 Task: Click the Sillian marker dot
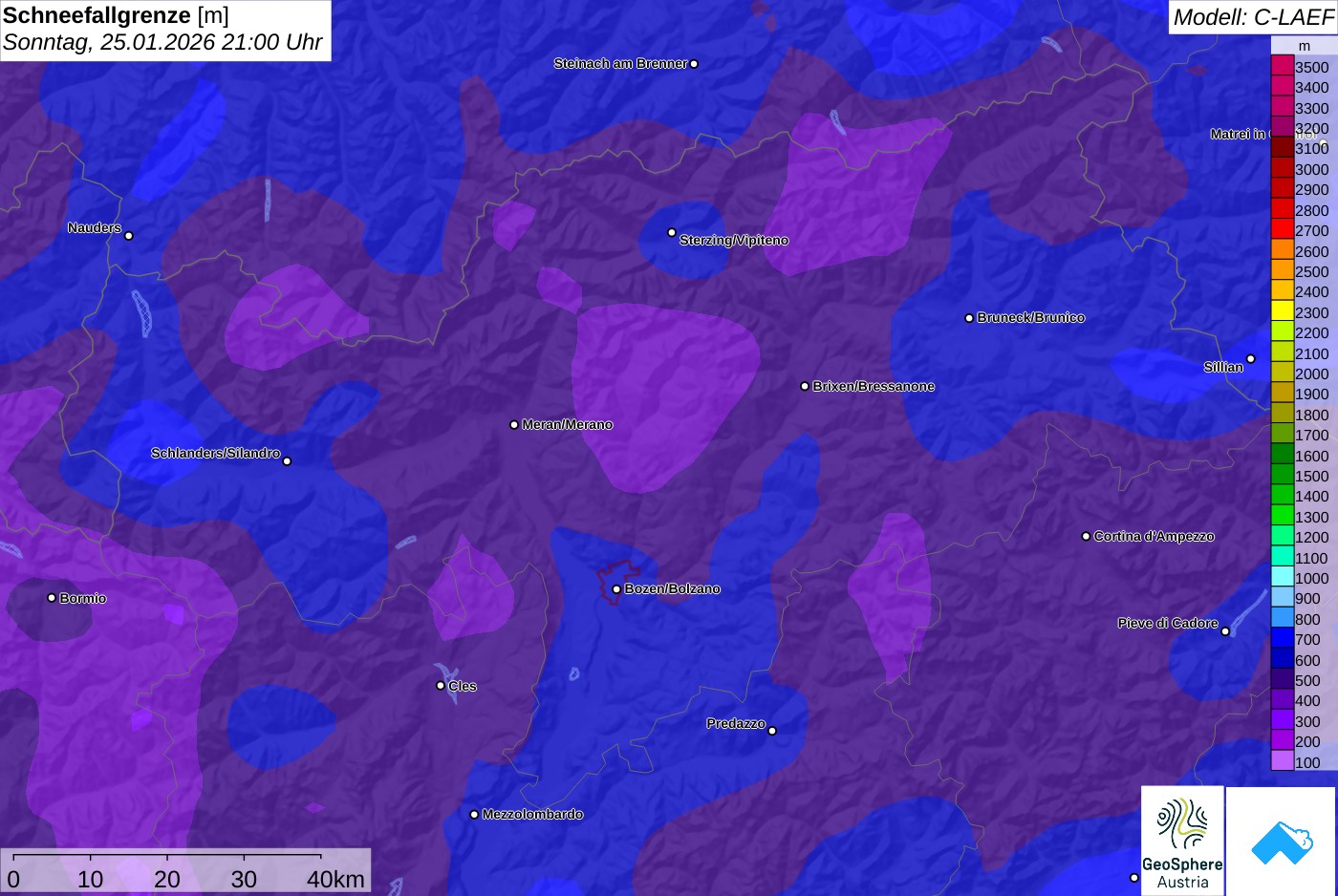pos(1251,359)
